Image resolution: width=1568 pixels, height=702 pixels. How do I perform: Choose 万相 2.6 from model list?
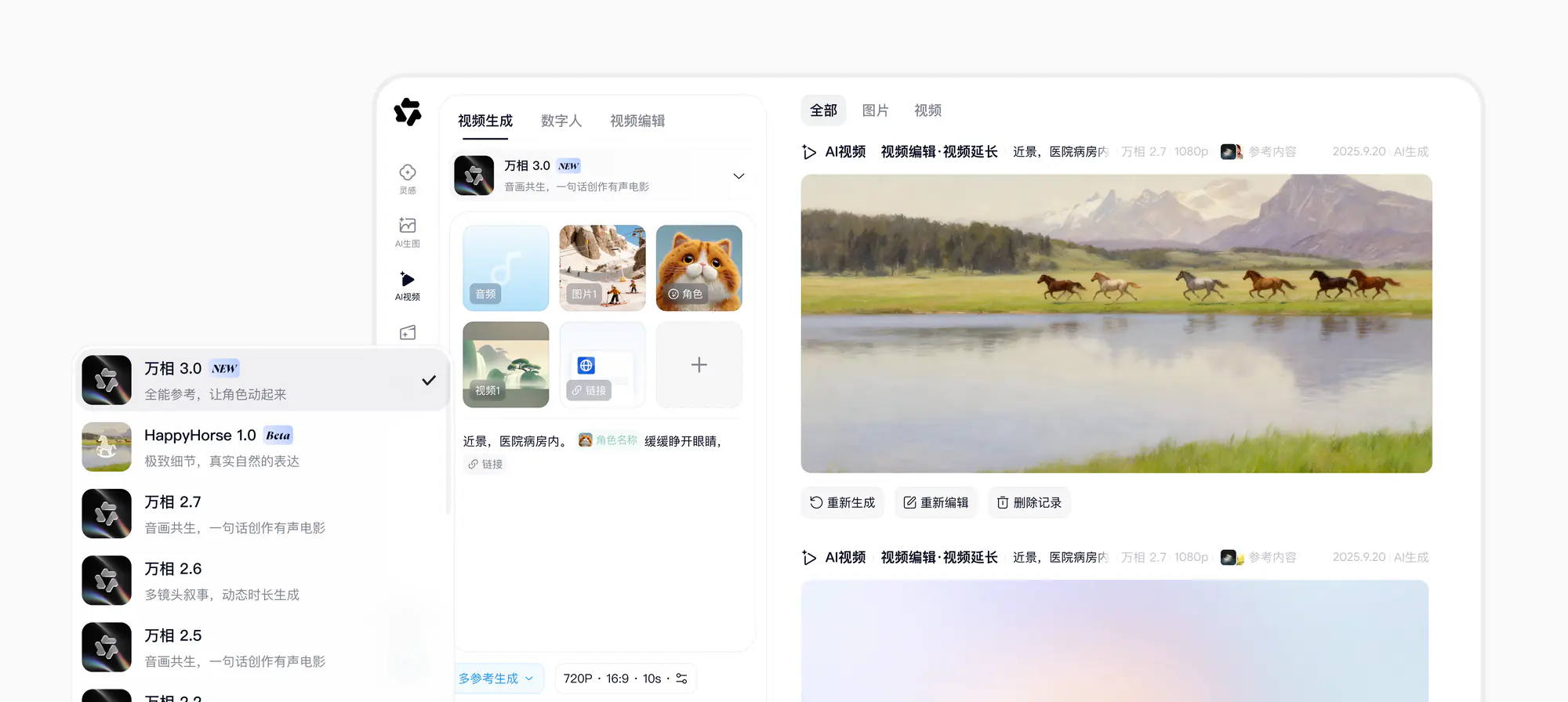263,580
